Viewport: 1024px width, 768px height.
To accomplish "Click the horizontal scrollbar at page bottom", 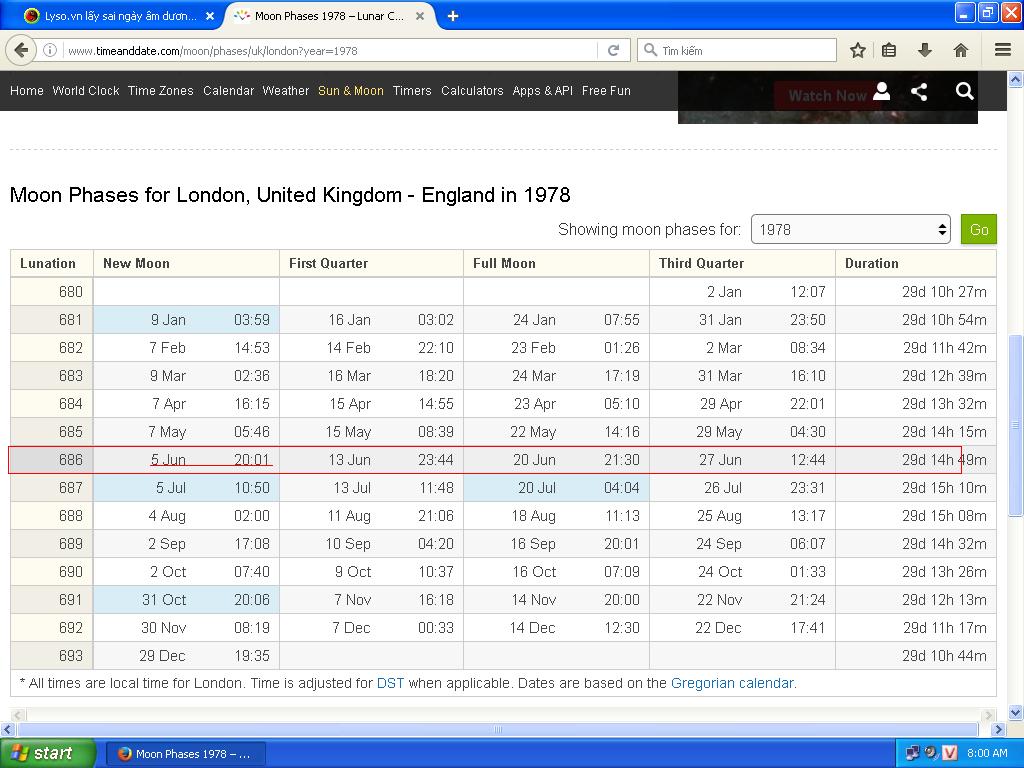I will point(497,729).
